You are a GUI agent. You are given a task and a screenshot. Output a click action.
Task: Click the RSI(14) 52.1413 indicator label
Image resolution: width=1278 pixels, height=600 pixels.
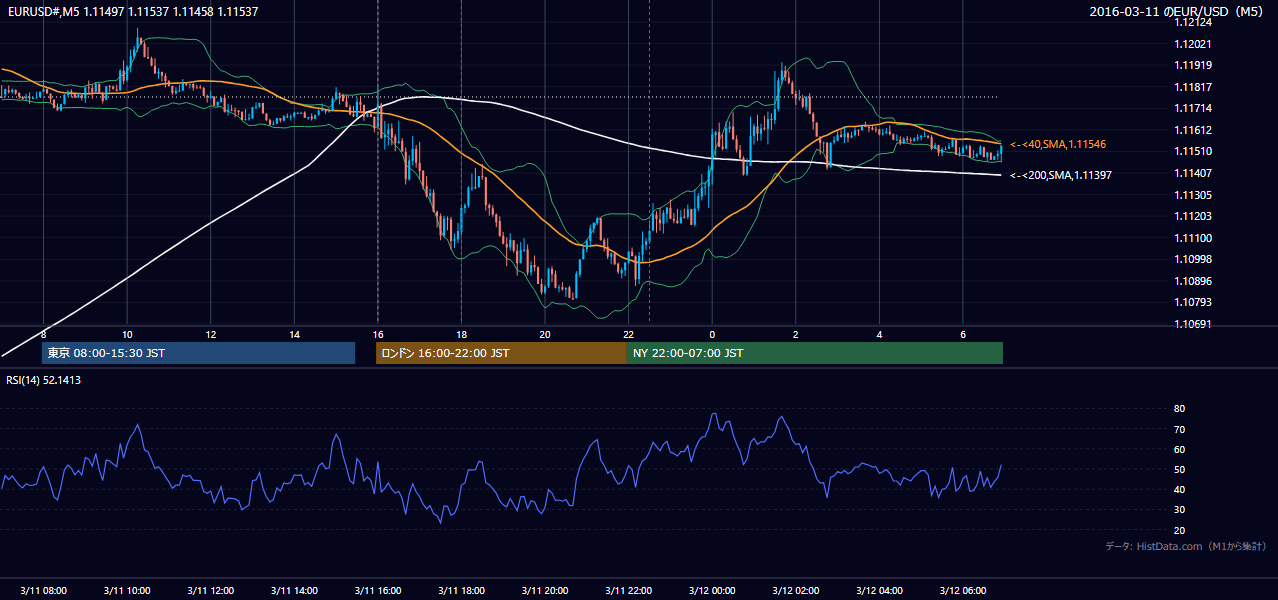tap(44, 380)
